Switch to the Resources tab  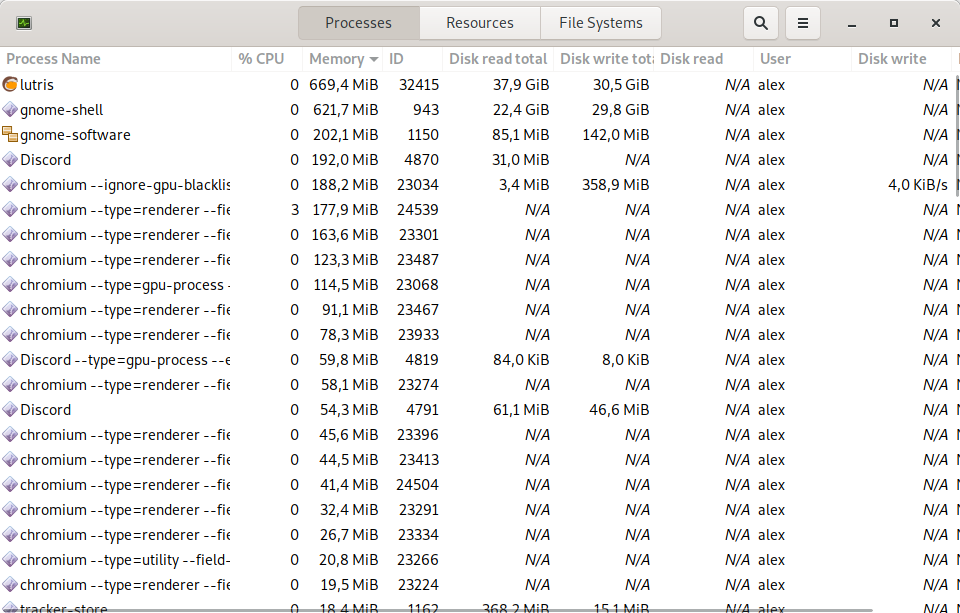pyautogui.click(x=479, y=22)
